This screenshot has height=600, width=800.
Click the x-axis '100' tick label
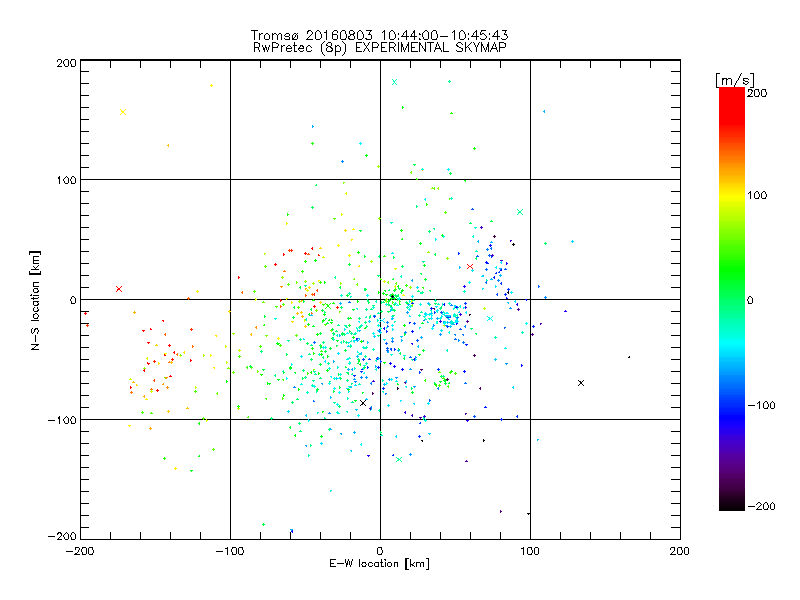(530, 551)
